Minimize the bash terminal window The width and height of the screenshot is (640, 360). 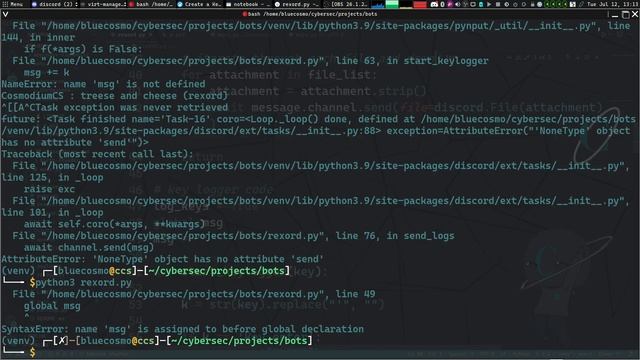[x=615, y=16]
